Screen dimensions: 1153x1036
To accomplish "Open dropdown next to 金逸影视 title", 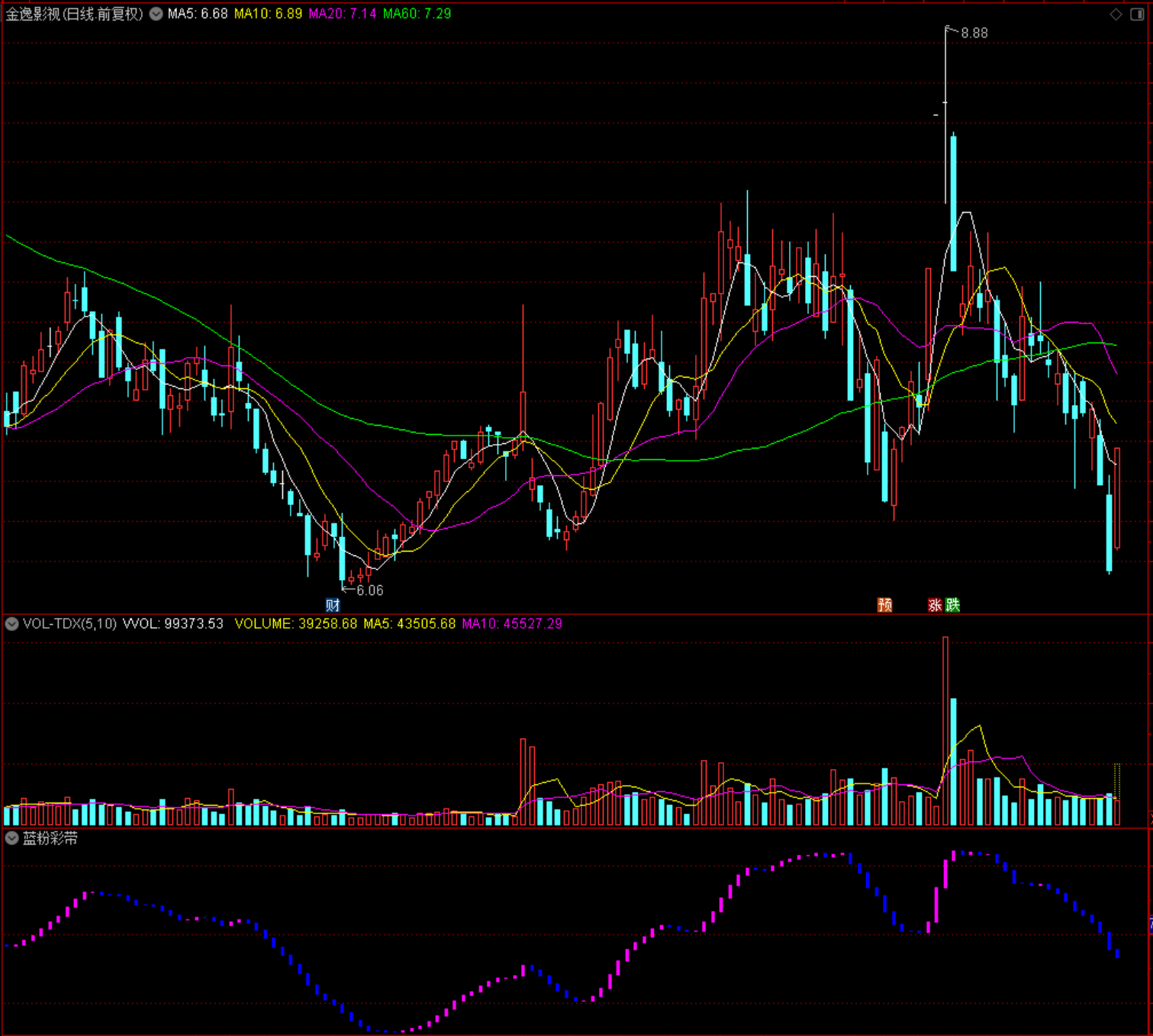I will 156,14.
